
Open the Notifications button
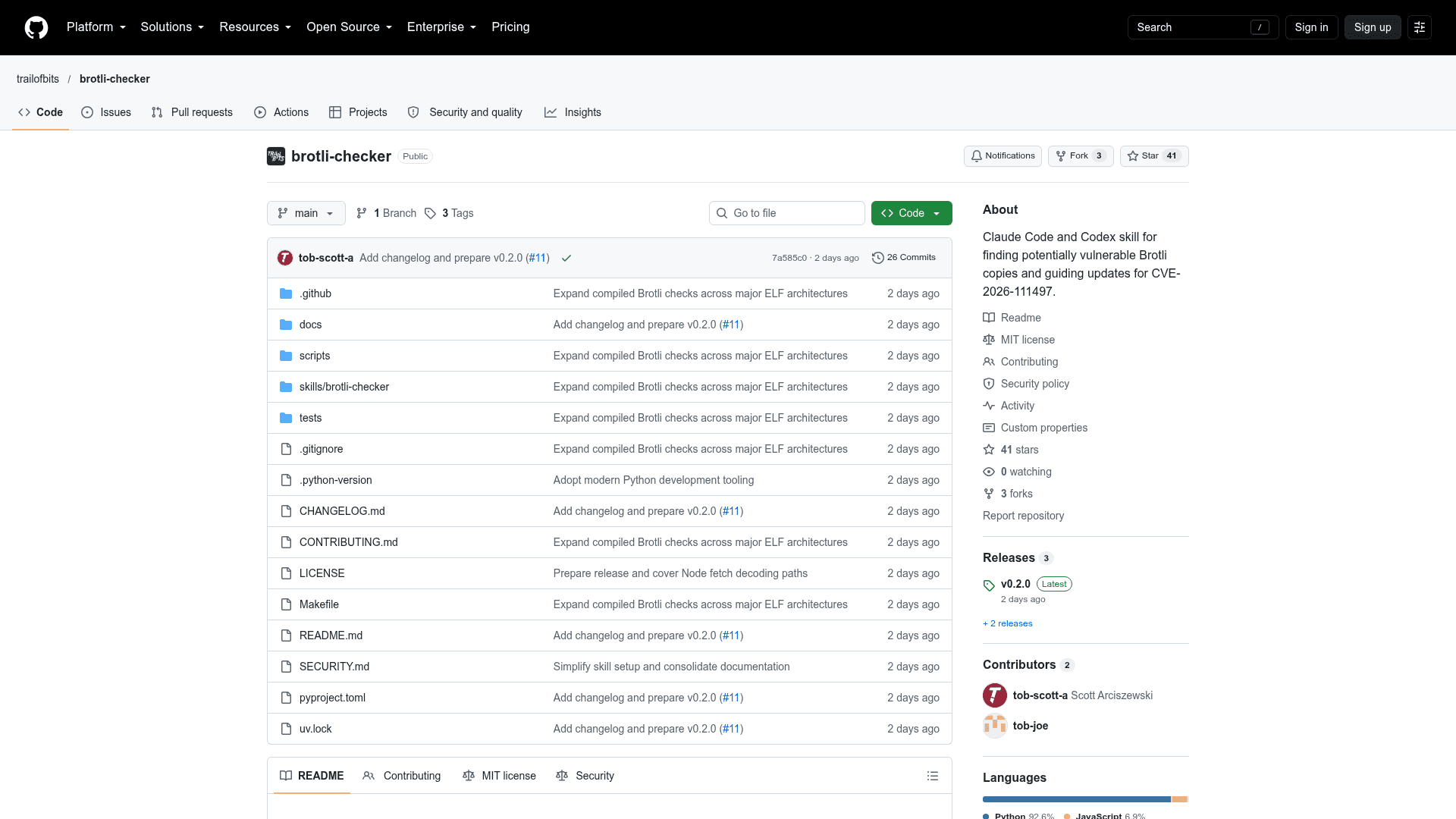[x=1003, y=156]
